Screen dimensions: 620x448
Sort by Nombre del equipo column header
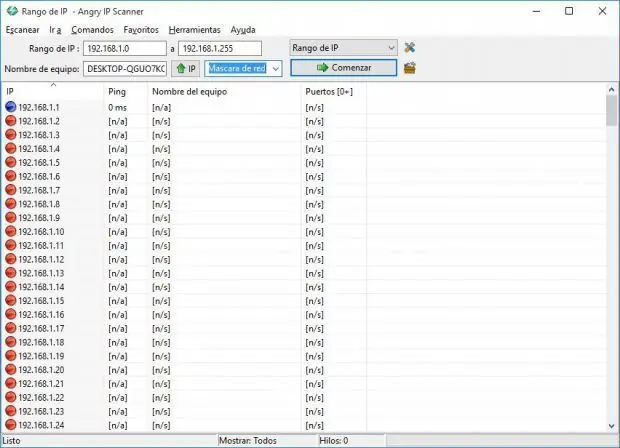224,92
